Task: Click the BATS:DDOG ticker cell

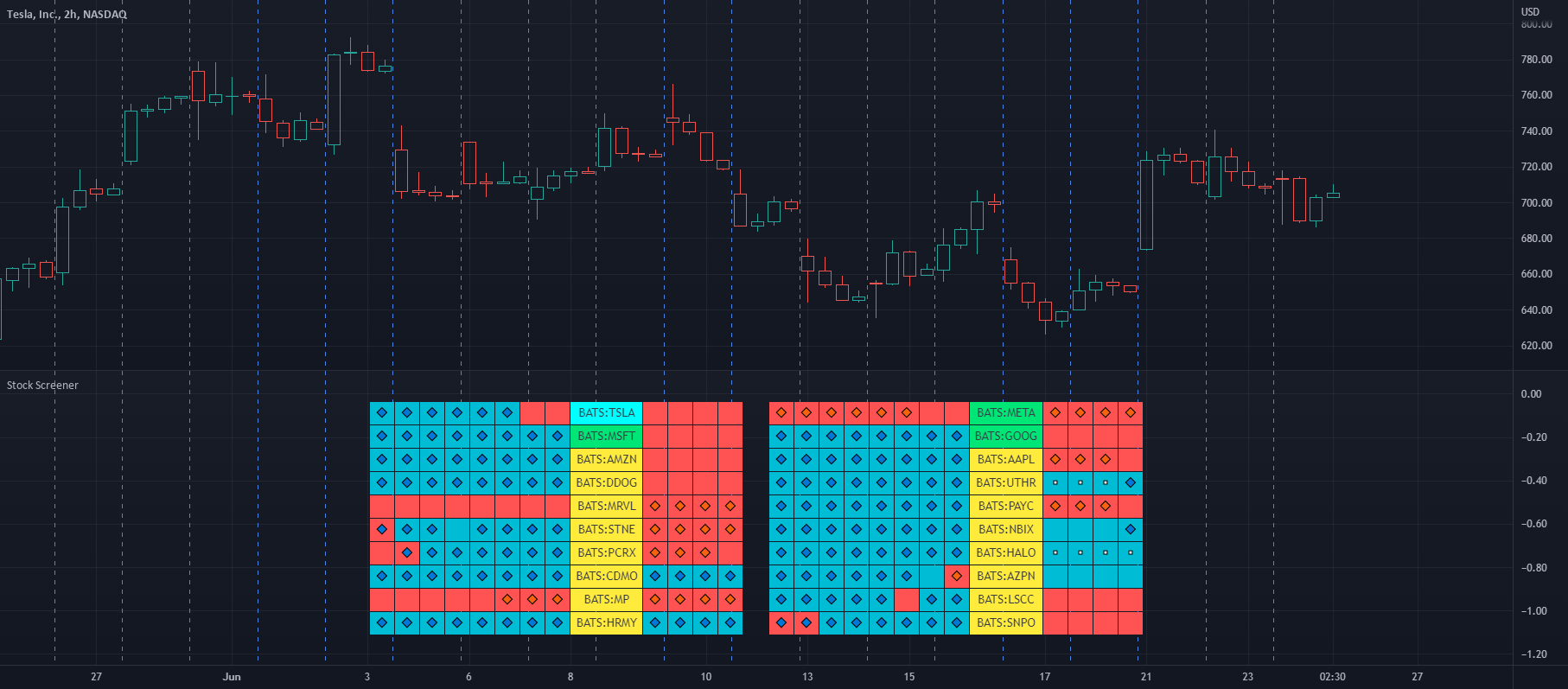Action: (x=606, y=483)
